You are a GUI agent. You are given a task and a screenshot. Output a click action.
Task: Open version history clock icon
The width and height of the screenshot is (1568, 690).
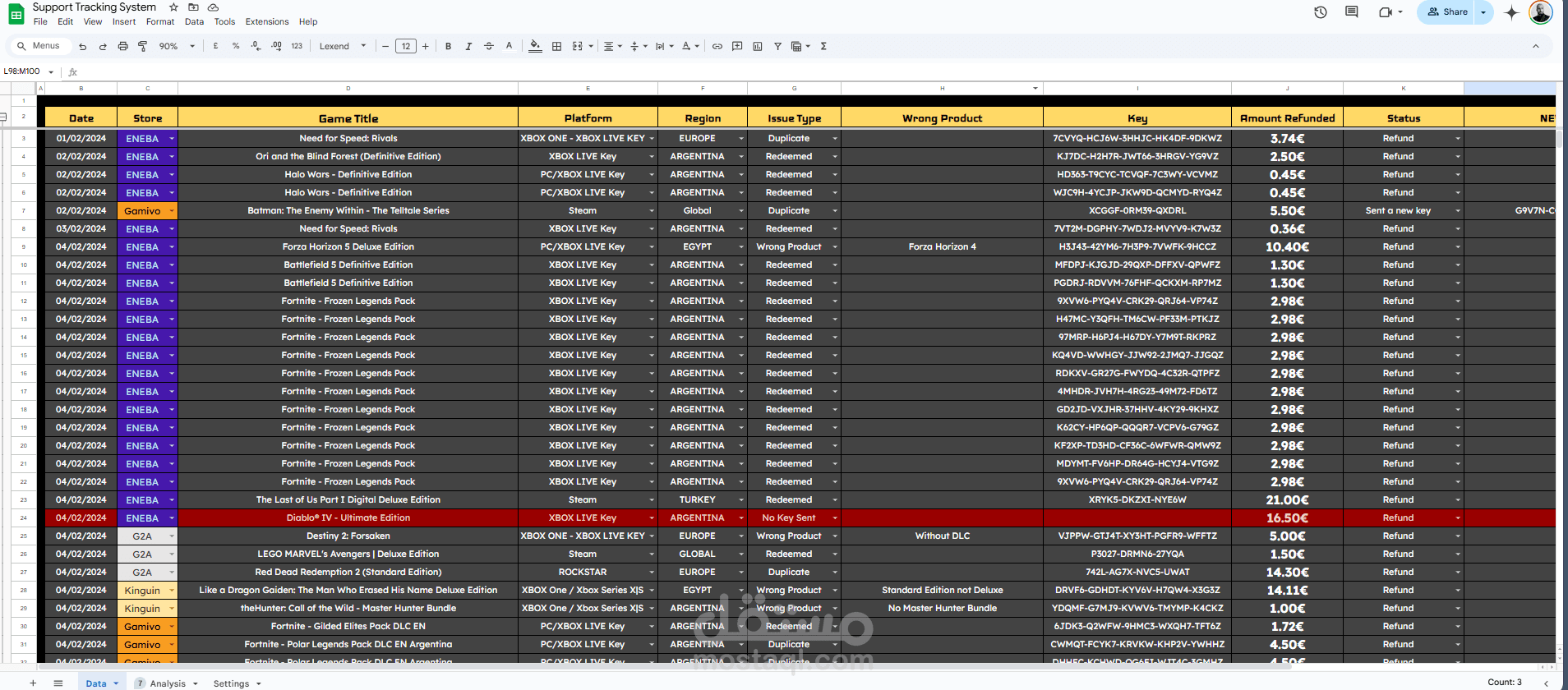click(1321, 12)
